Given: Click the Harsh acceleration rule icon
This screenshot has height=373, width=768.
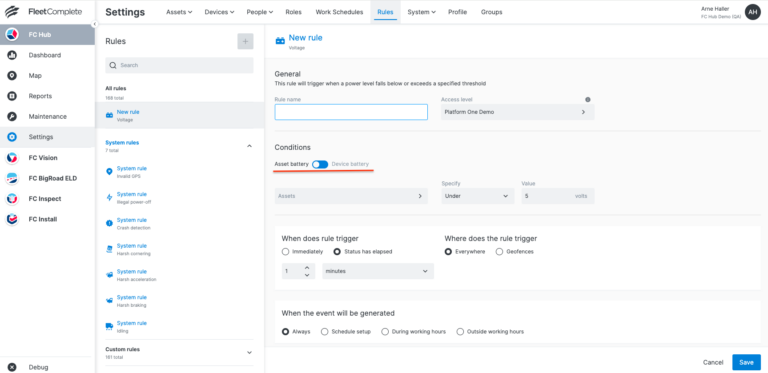Looking at the screenshot, I should pyautogui.click(x=109, y=275).
